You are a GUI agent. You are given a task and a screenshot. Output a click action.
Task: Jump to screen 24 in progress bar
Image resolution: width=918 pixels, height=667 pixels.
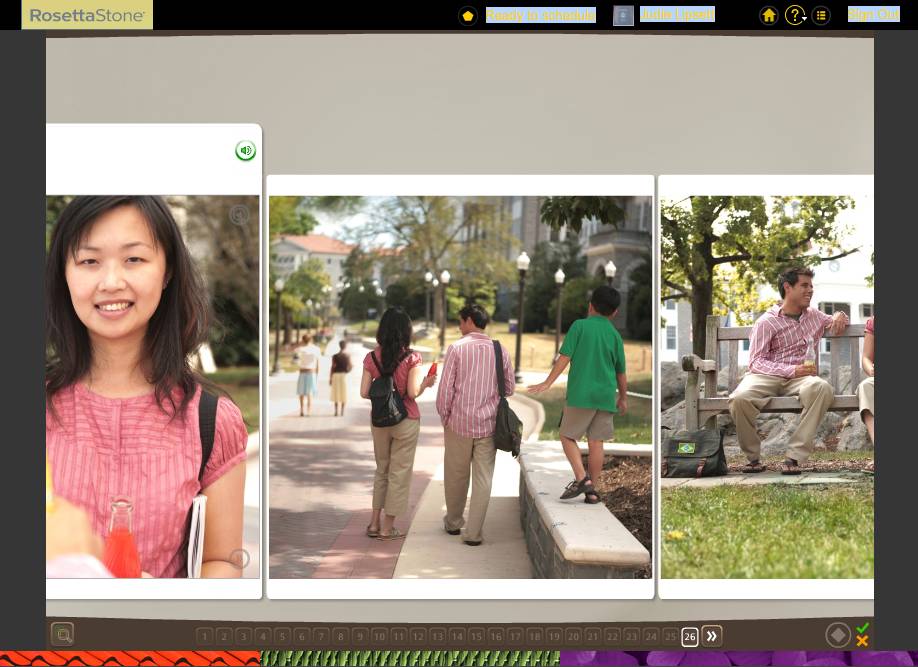point(651,636)
